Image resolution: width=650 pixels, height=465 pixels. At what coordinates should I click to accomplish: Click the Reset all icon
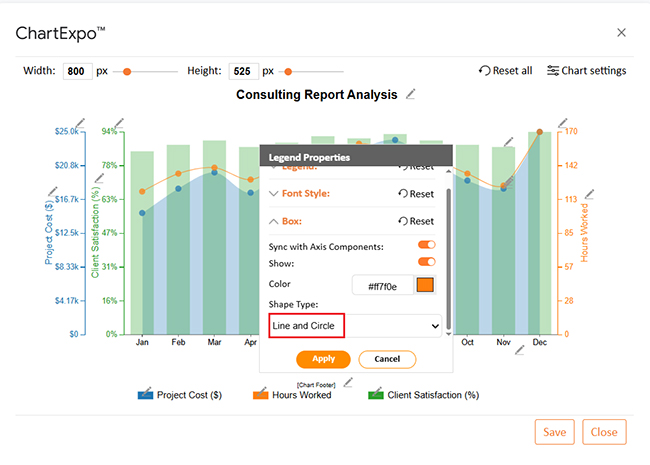486,71
